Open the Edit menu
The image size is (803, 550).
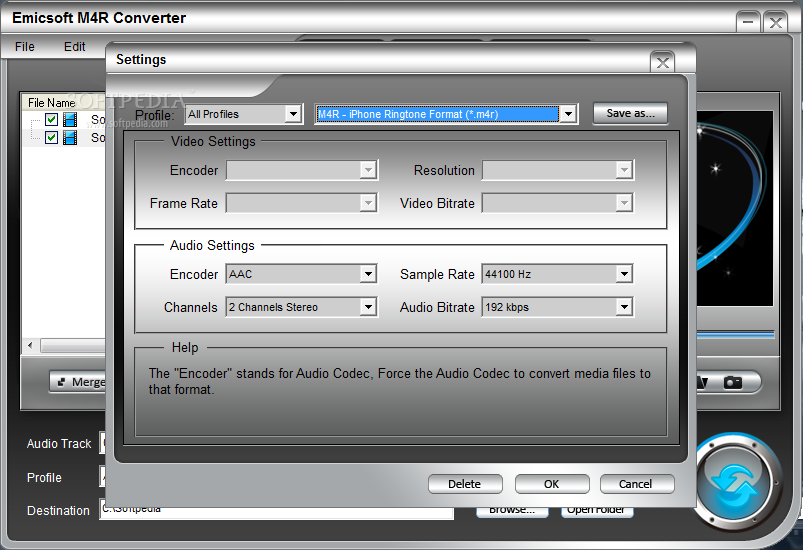click(74, 47)
